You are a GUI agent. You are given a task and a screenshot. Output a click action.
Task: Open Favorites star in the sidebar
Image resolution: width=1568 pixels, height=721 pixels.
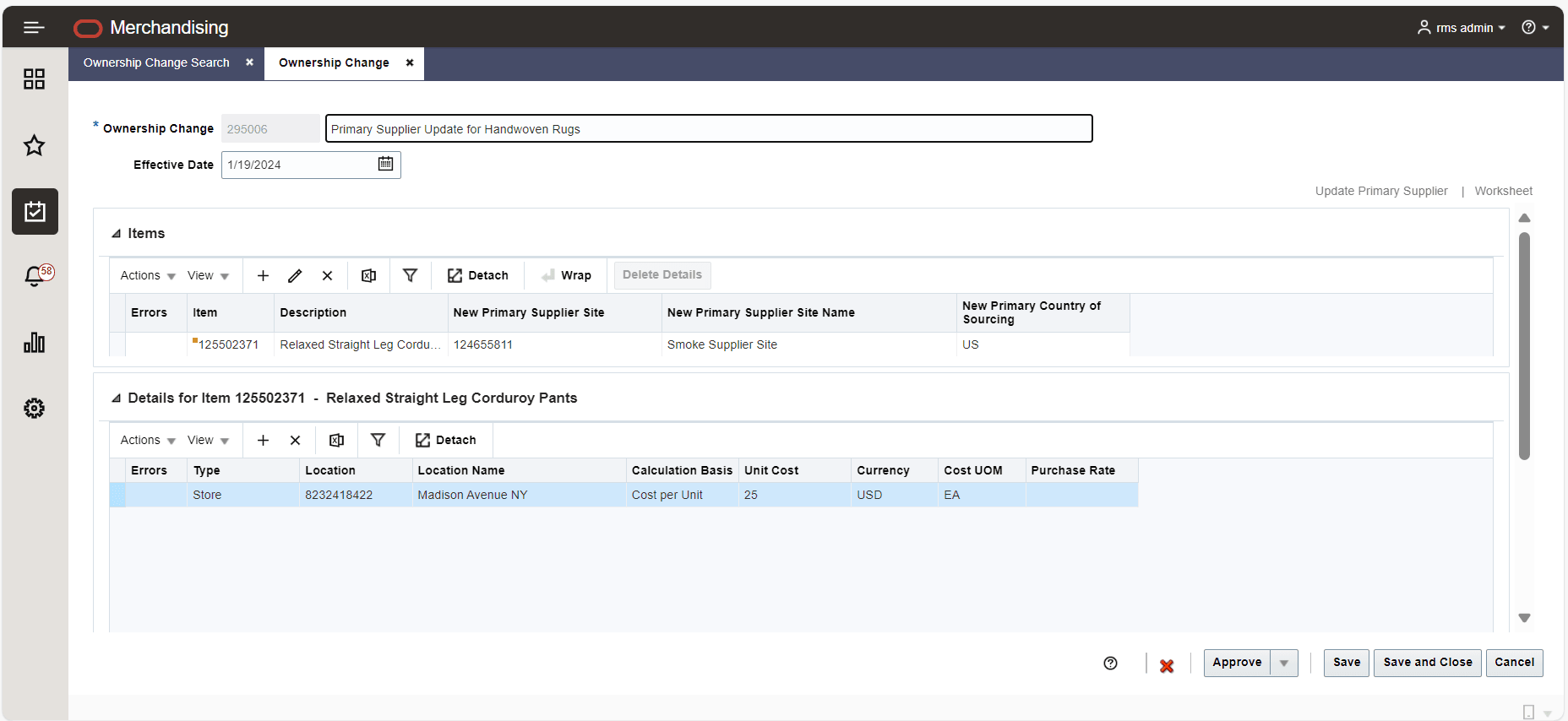pos(34,145)
